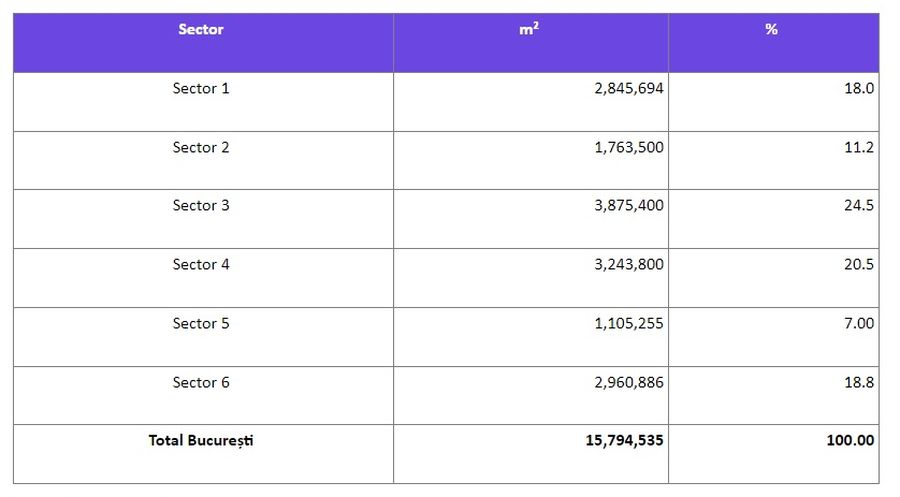Click the 3,875,400 area value
The image size is (900, 497).
(x=628, y=205)
